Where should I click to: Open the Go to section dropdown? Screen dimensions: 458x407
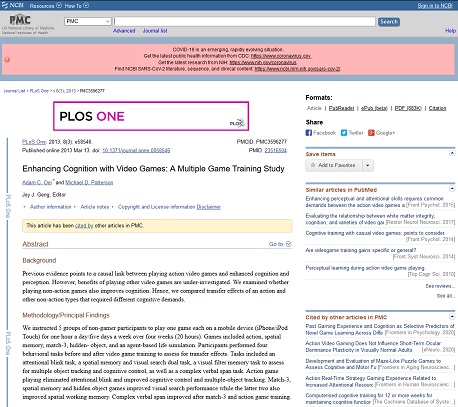tap(280, 244)
